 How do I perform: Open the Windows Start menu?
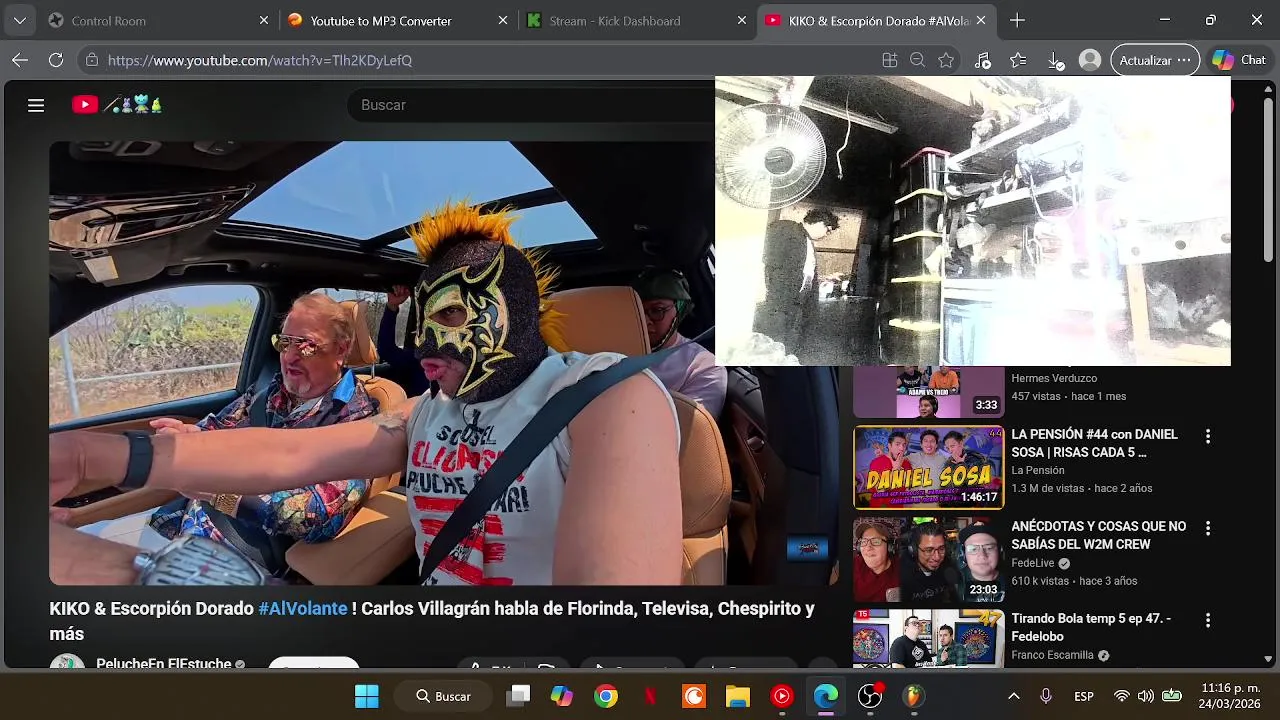click(x=367, y=696)
